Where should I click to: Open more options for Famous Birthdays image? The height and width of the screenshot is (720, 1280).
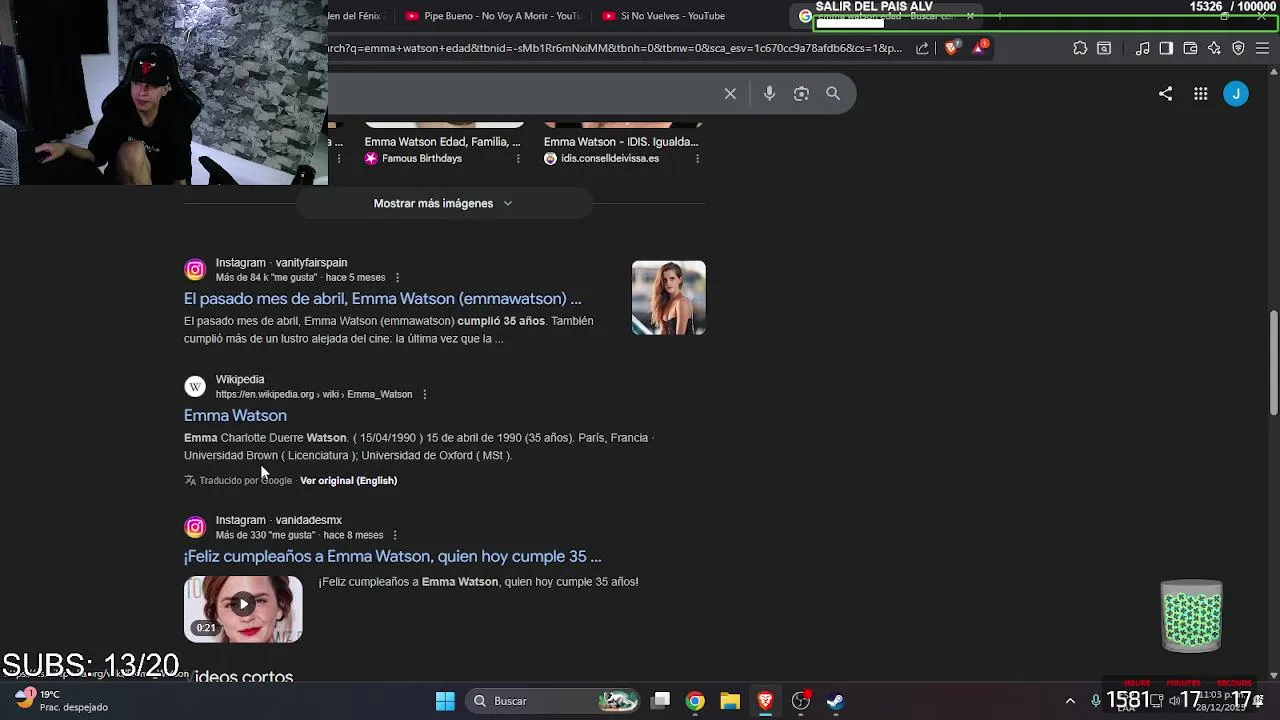click(518, 158)
